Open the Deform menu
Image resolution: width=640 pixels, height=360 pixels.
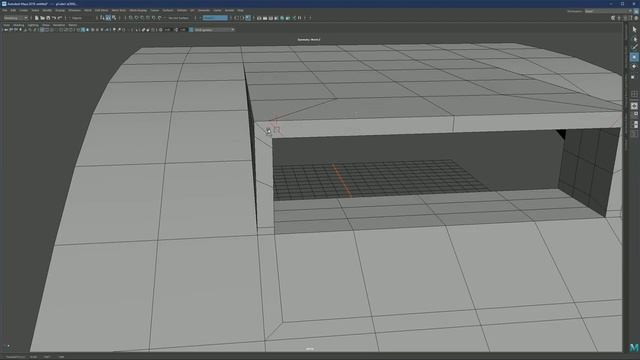182,10
